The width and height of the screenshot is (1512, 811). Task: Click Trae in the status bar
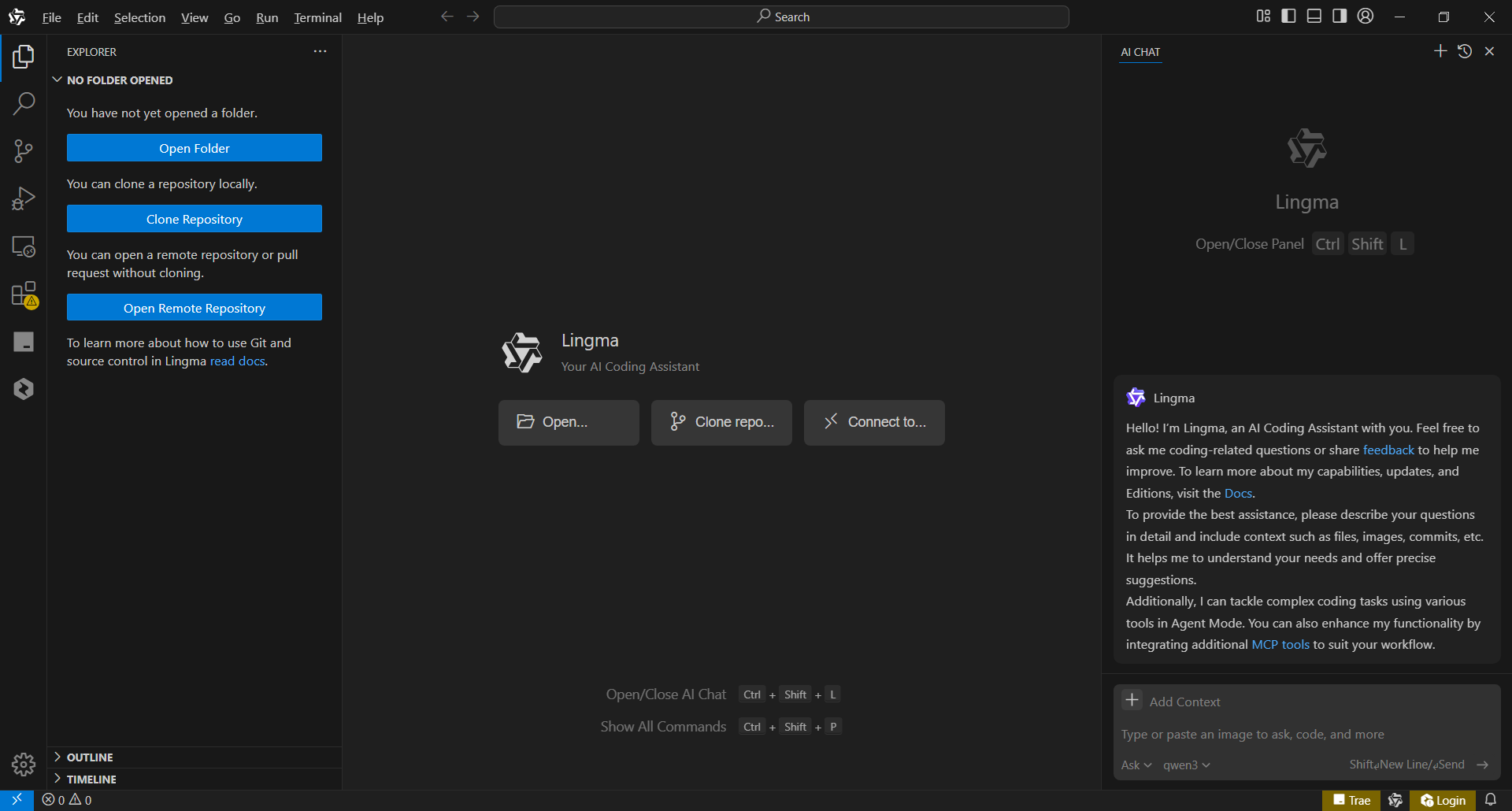1351,800
